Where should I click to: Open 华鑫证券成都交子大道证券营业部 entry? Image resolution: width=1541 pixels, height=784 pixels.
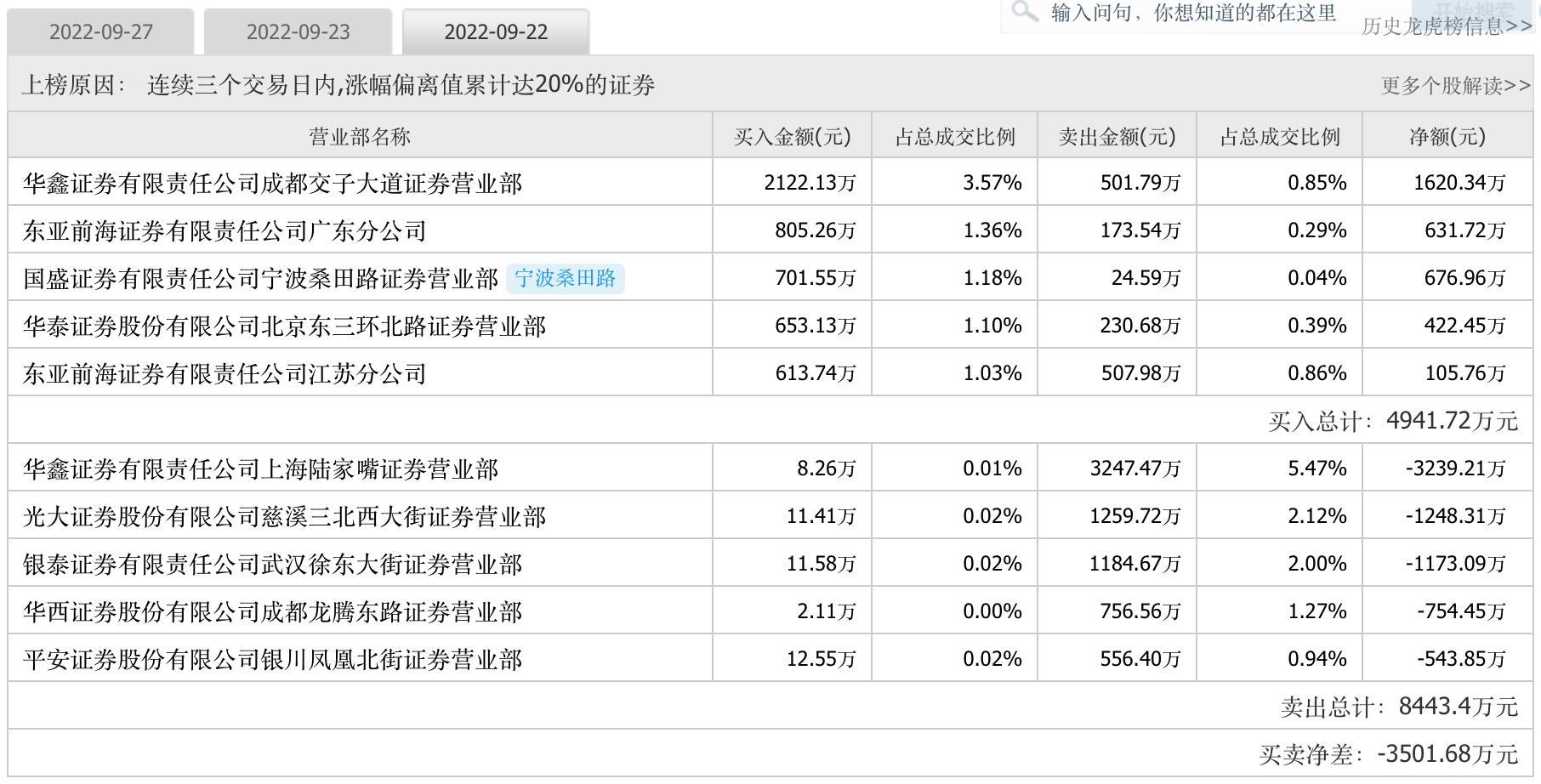(273, 184)
